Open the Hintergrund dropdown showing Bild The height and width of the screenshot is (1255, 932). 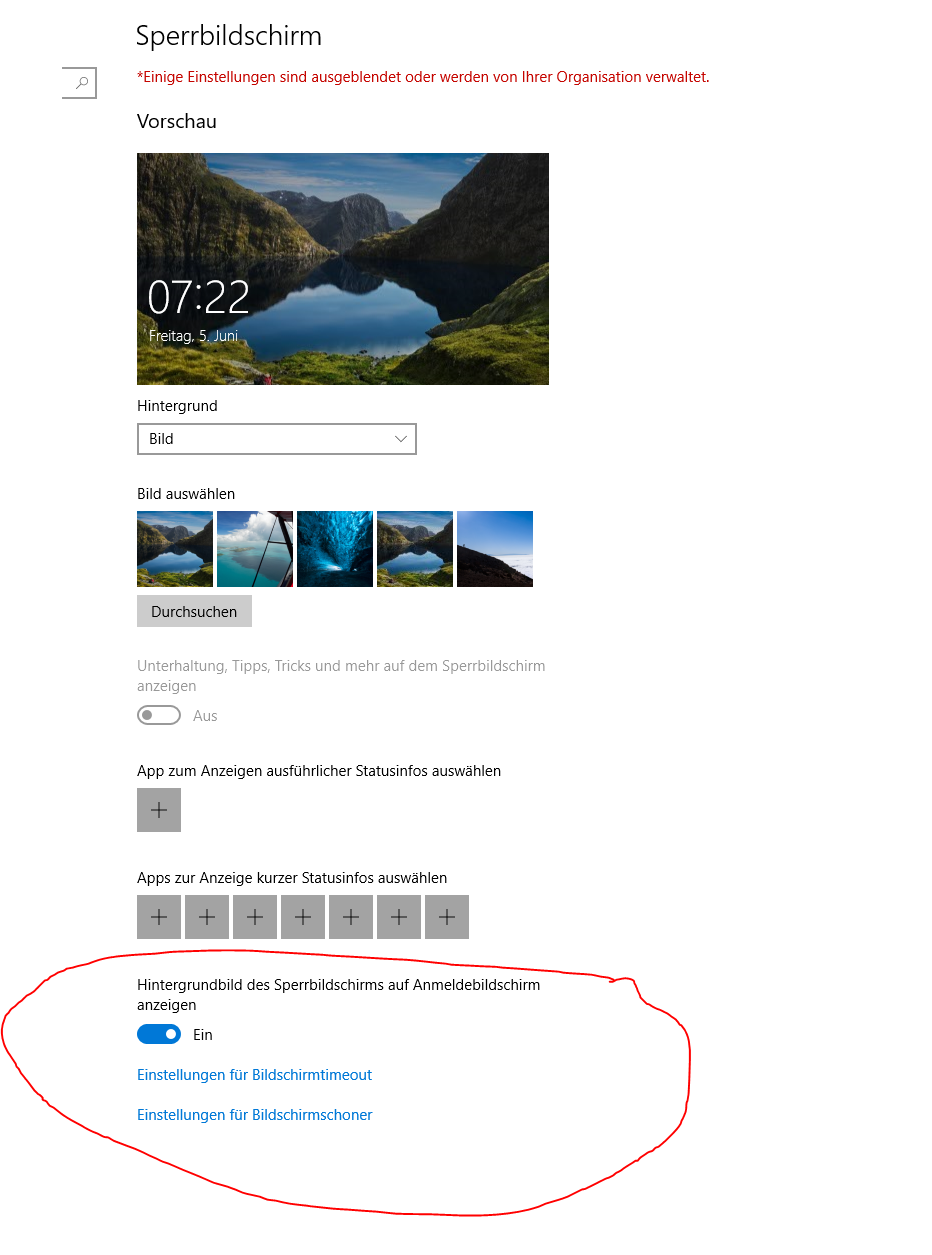pos(276,439)
